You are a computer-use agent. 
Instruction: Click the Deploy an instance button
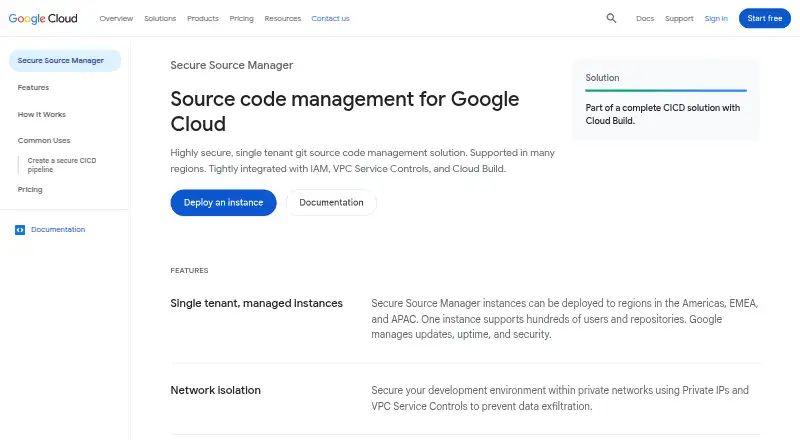(x=223, y=203)
